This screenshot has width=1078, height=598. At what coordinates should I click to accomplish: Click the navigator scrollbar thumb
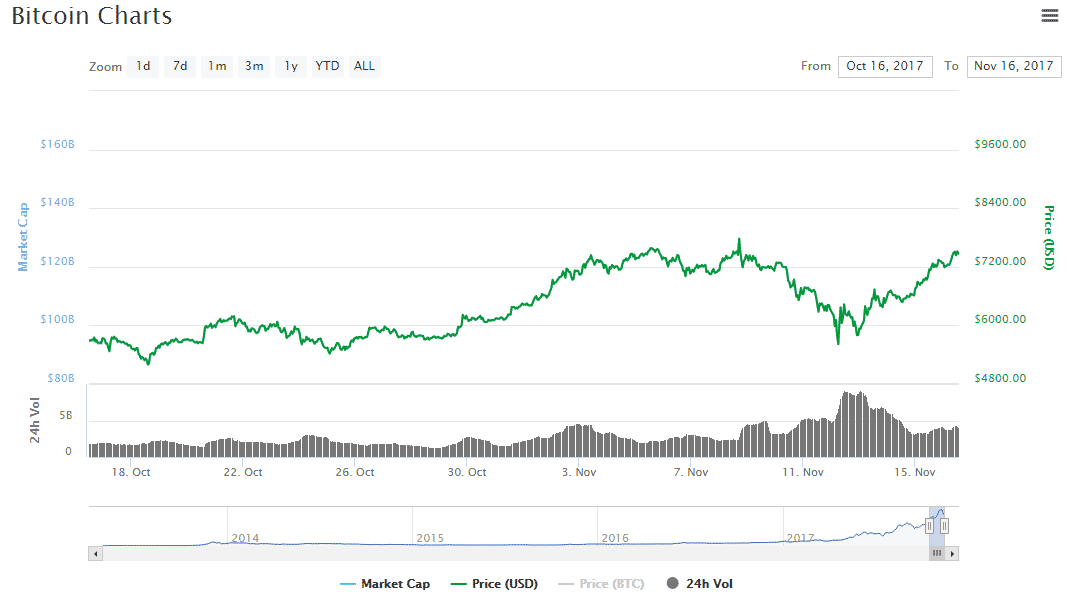click(x=937, y=553)
